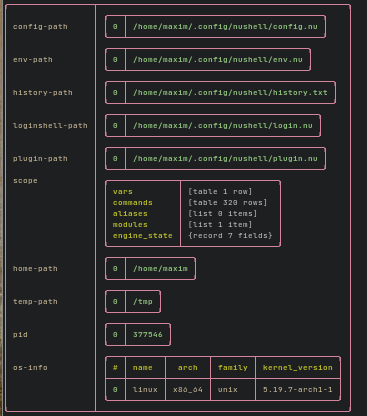Image resolution: width=367 pixels, height=416 pixels.
Task: Click the [list 1 item] value
Action: tap(220, 225)
